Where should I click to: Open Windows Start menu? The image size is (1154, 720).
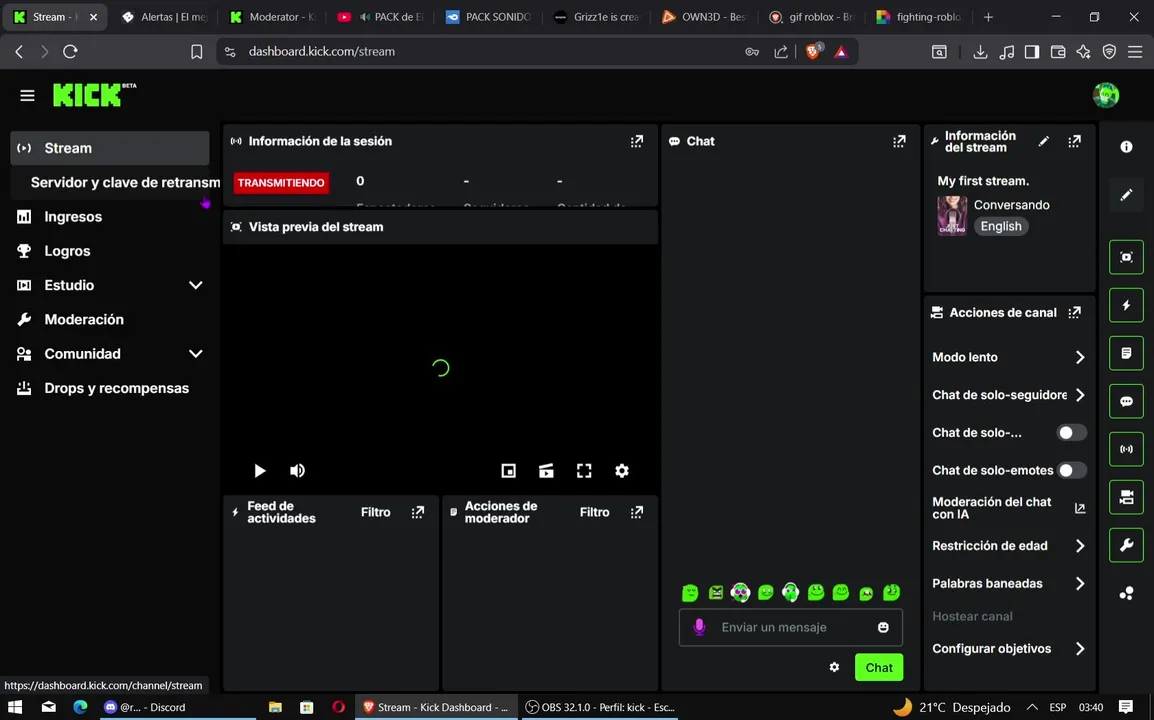click(x=15, y=707)
